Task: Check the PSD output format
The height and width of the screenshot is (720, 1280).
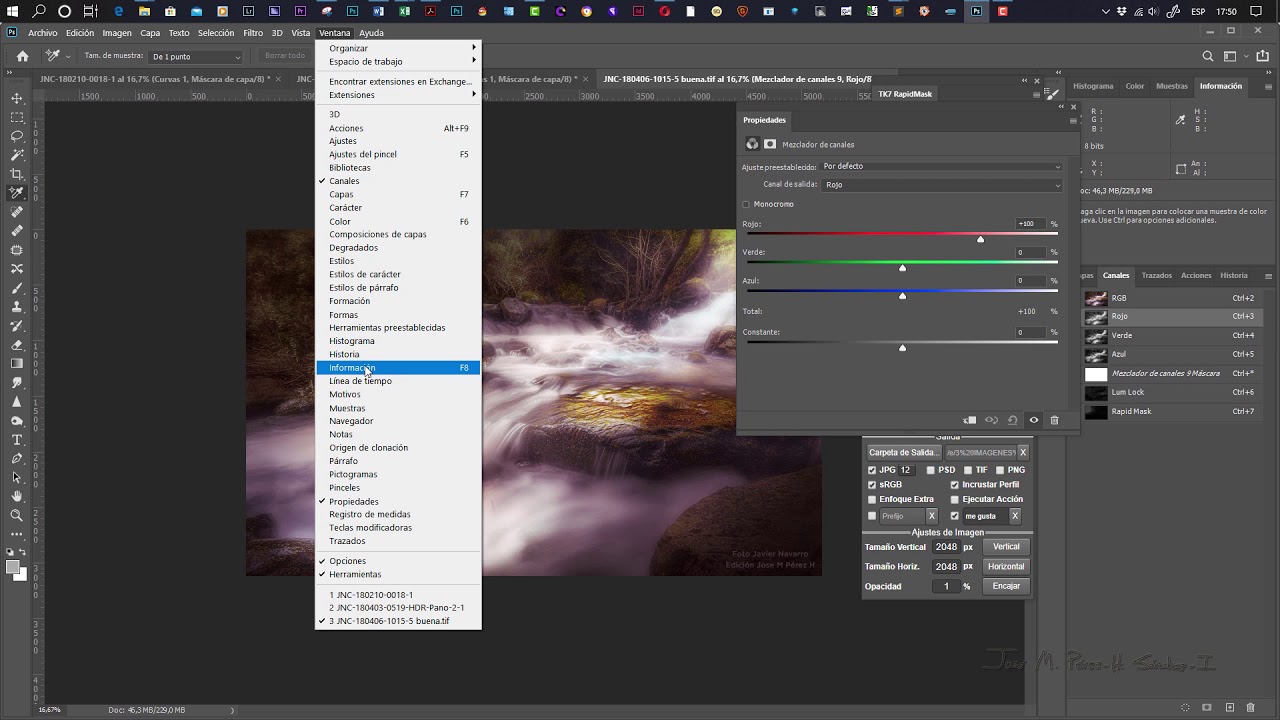Action: point(931,470)
